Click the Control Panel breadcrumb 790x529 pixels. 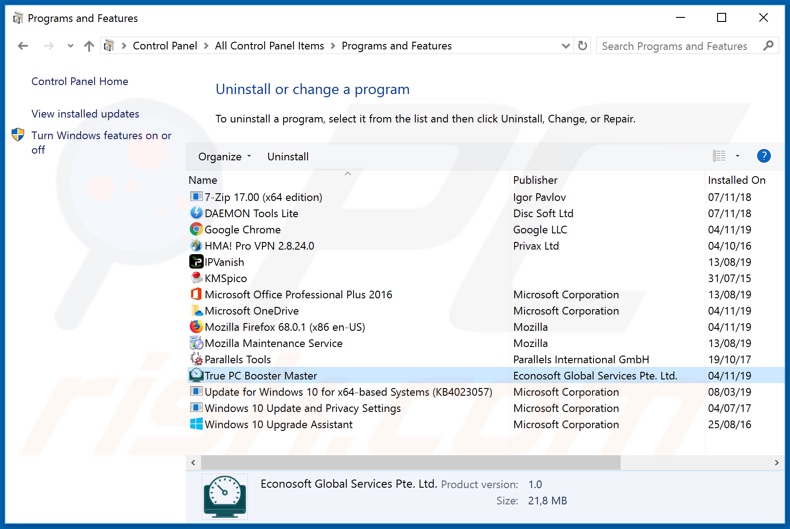pyautogui.click(x=165, y=46)
